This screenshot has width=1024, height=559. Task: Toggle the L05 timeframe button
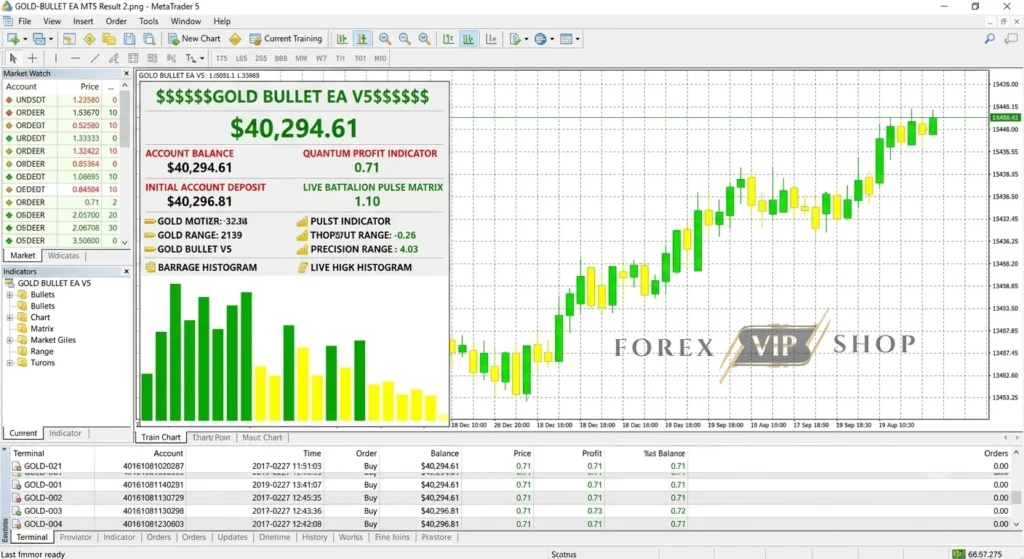click(x=241, y=58)
